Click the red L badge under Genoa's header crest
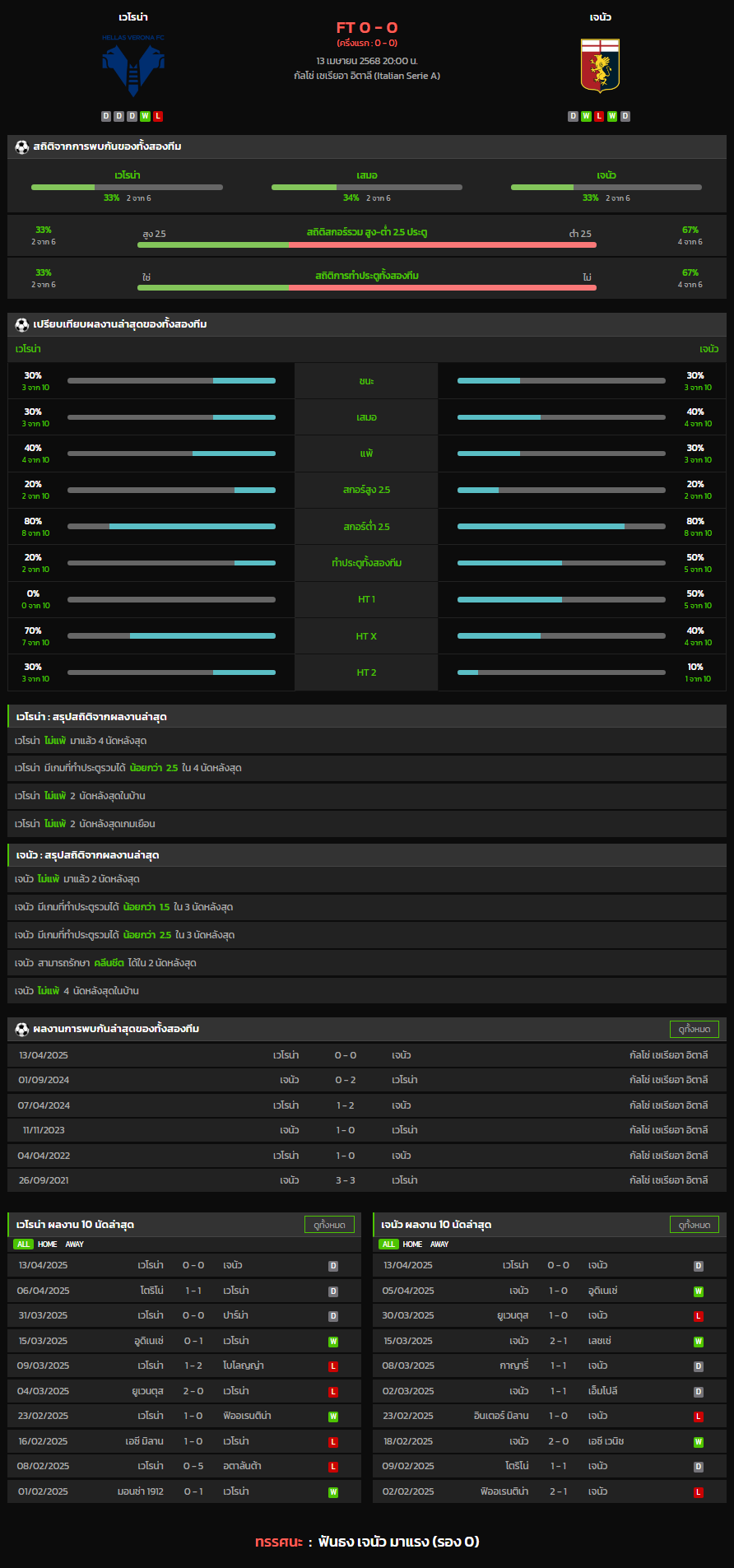The height and width of the screenshot is (1568, 734). click(x=599, y=116)
